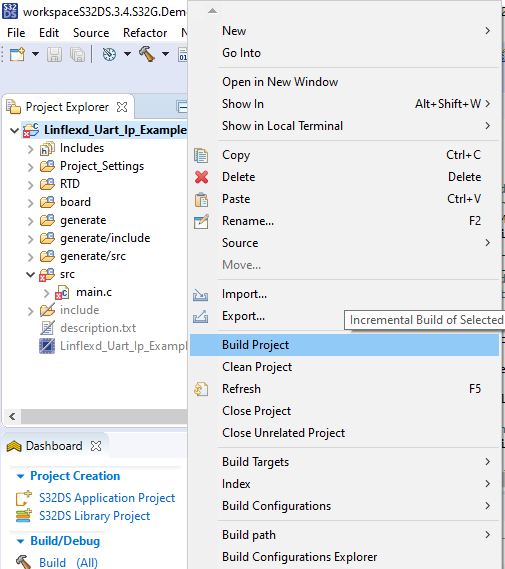Click the S32DS Application Project icon
The image size is (505, 569).
pyautogui.click(x=23, y=498)
